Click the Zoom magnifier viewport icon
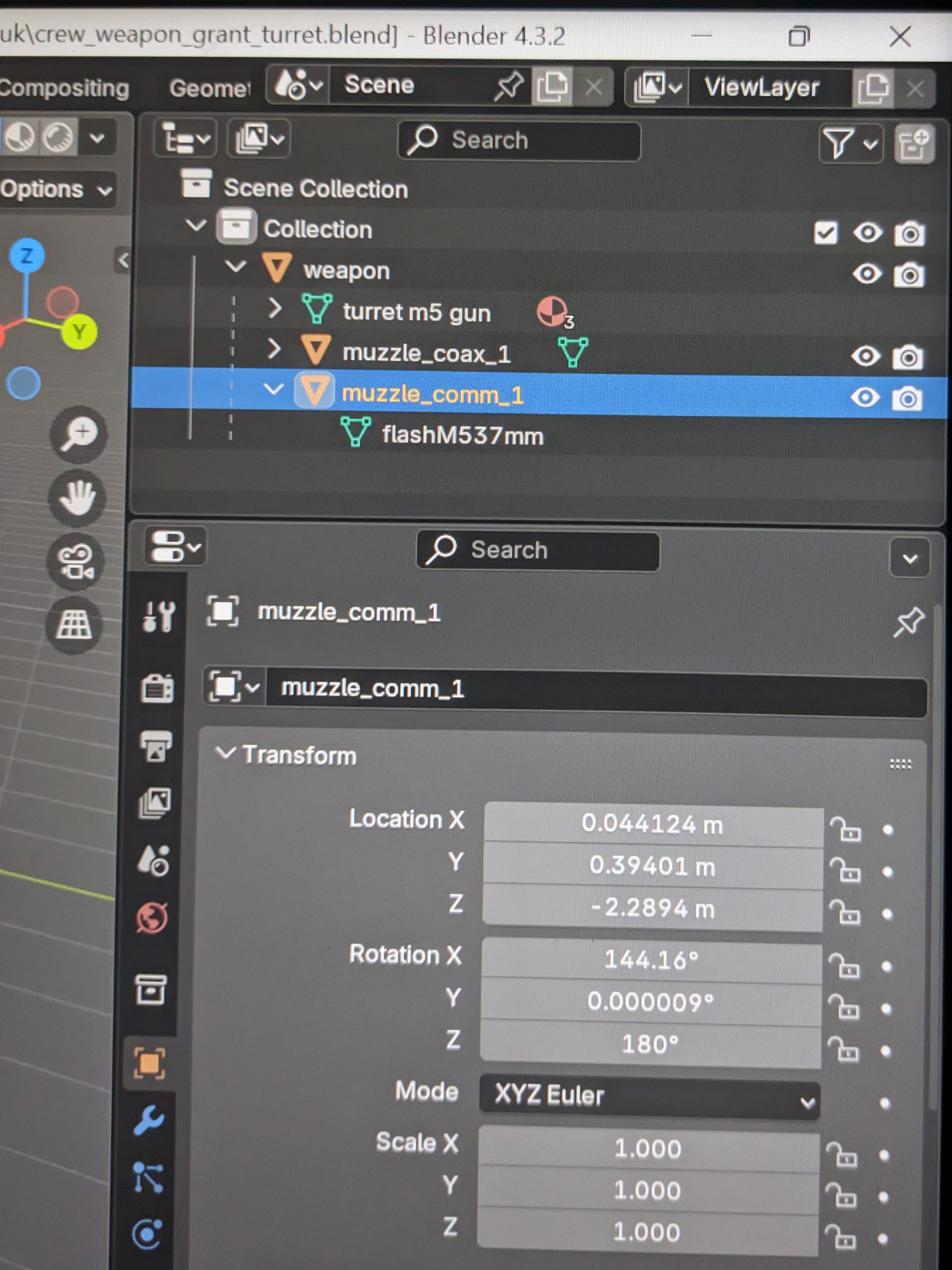Screen dimensions: 952x1270 pyautogui.click(x=79, y=434)
